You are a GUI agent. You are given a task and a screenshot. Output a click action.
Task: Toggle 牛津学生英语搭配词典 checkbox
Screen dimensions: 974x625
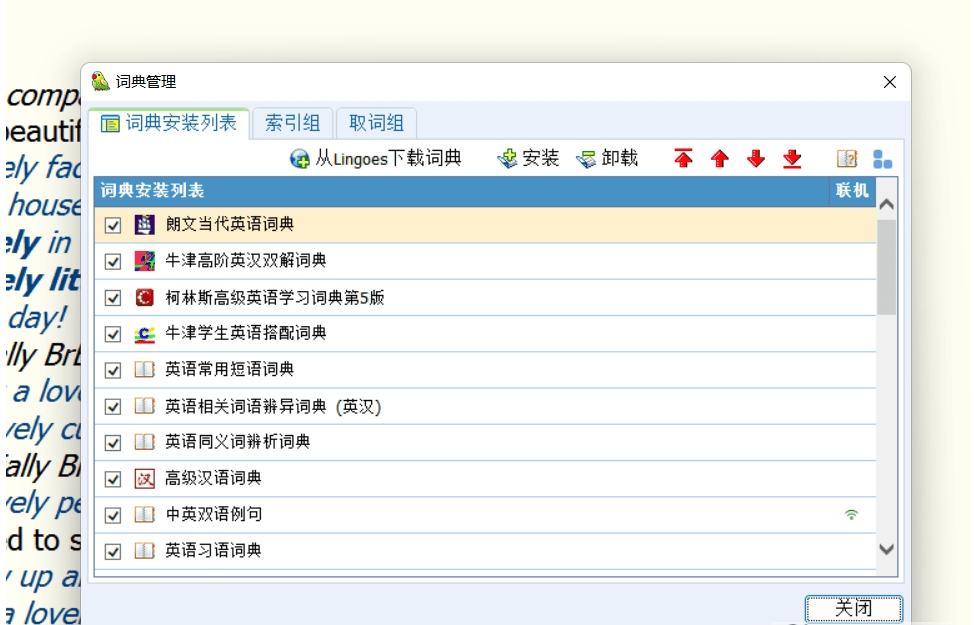click(x=112, y=334)
